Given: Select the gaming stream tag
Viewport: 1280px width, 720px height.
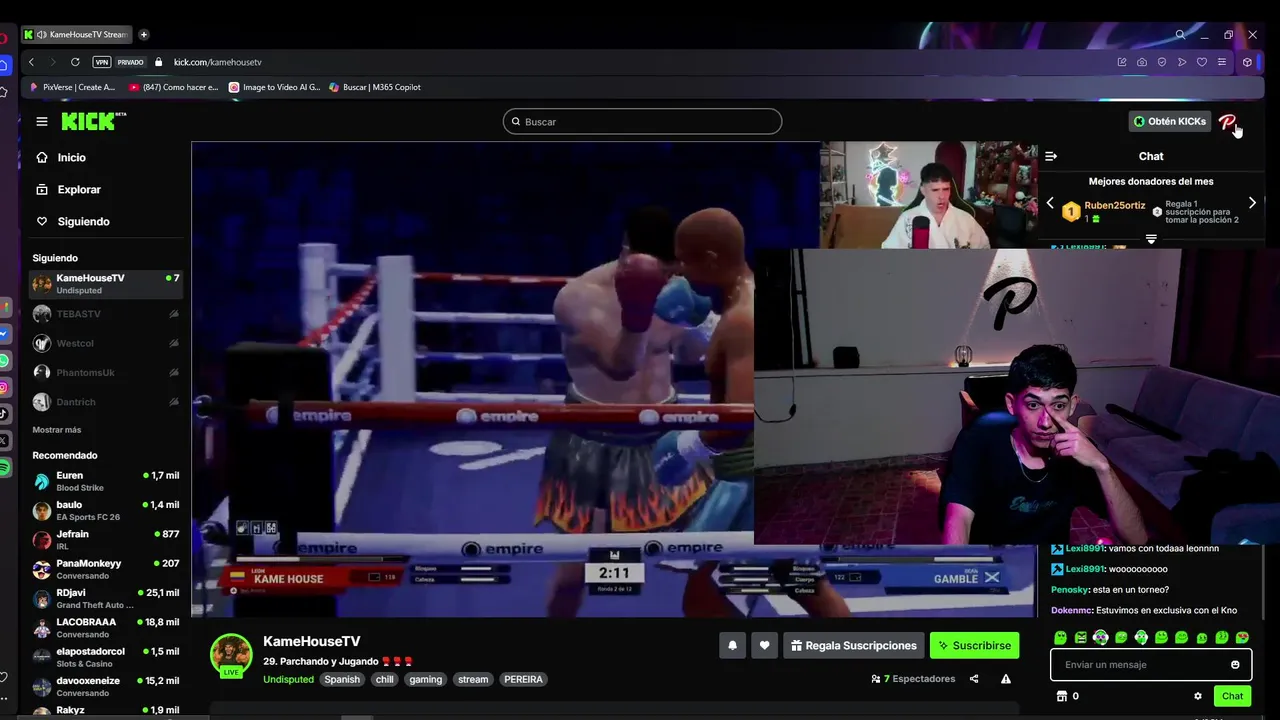Looking at the screenshot, I should 425,679.
